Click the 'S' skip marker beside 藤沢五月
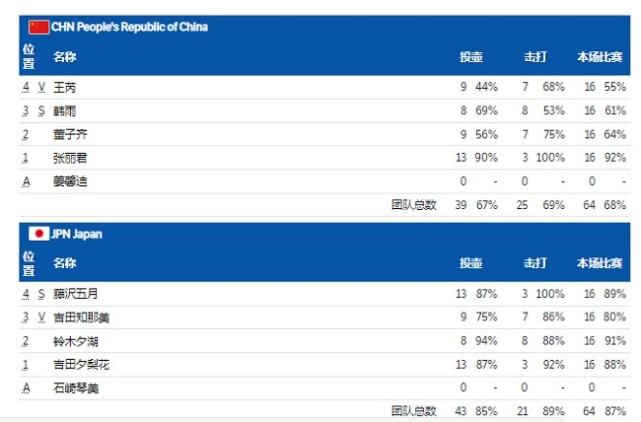The image size is (641, 422). 41,294
